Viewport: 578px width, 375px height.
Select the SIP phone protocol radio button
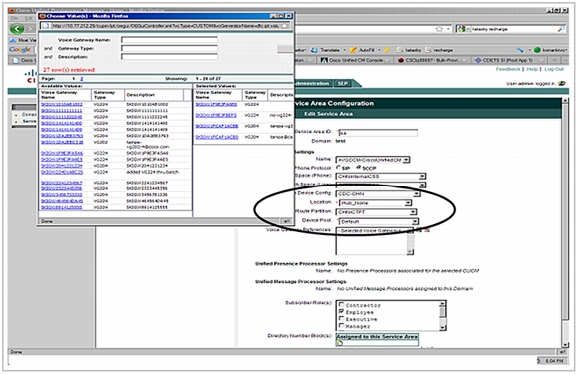coord(338,168)
